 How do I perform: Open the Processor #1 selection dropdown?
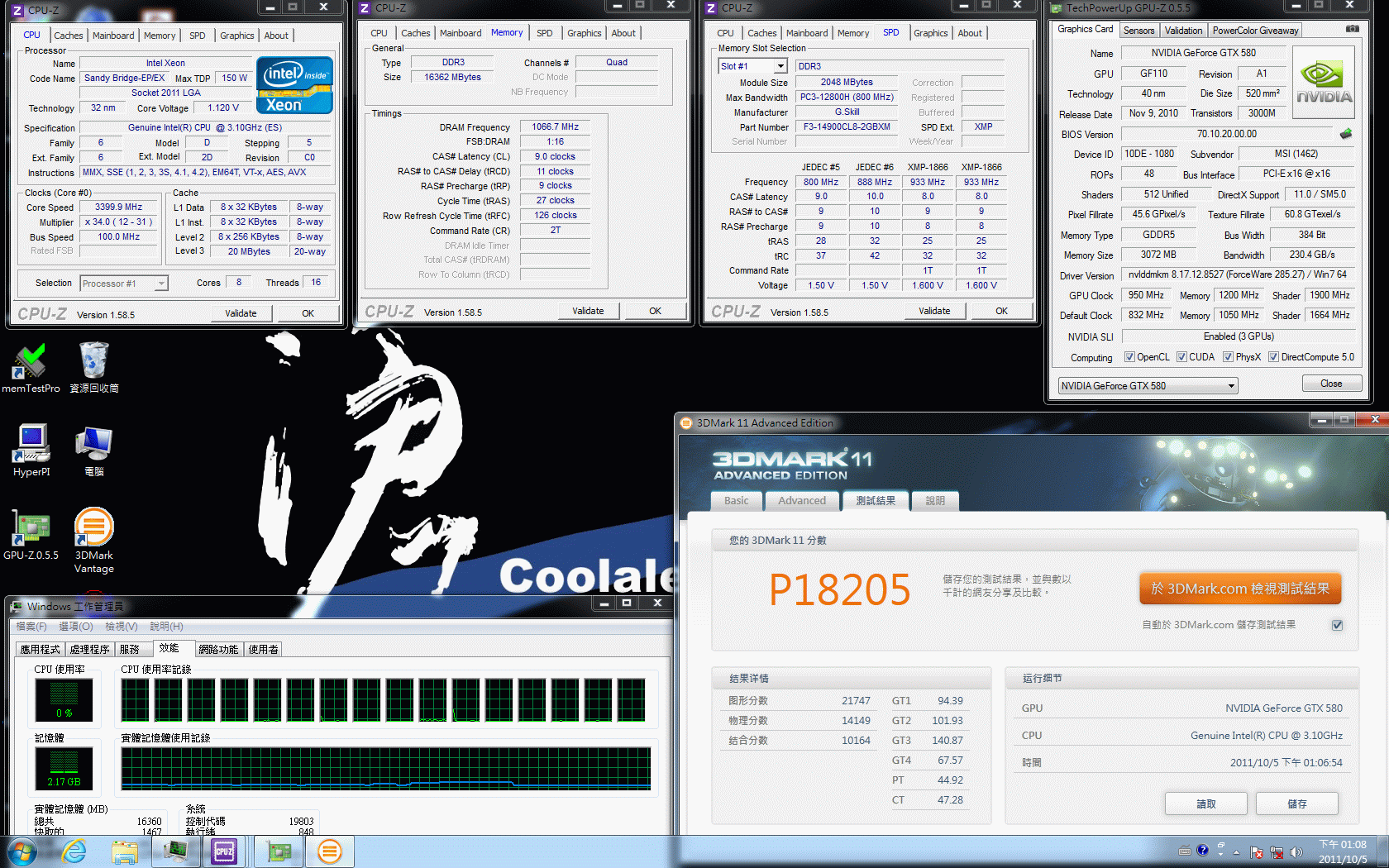tap(124, 284)
